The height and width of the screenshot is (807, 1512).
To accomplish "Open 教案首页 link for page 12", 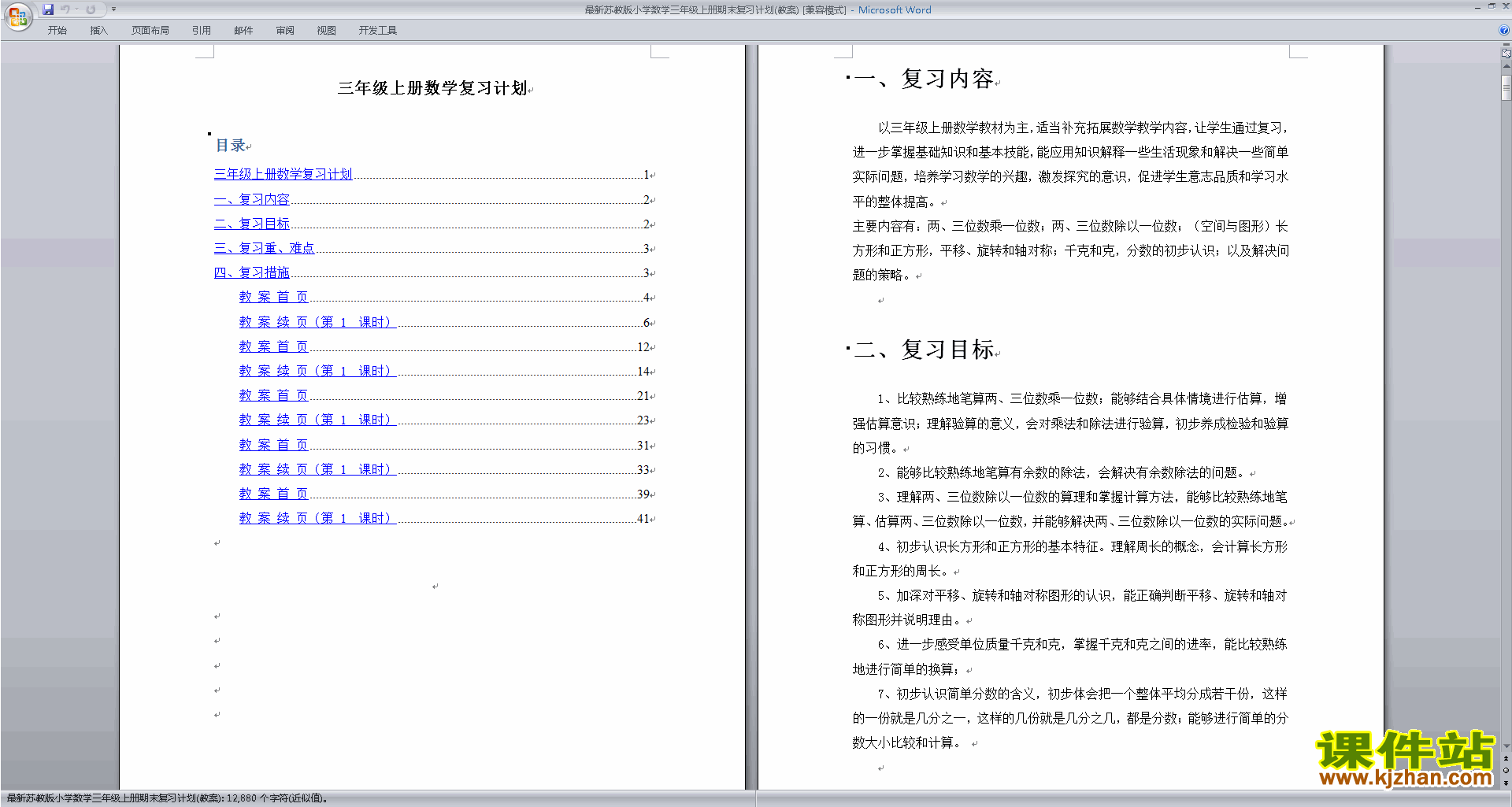I will (273, 346).
